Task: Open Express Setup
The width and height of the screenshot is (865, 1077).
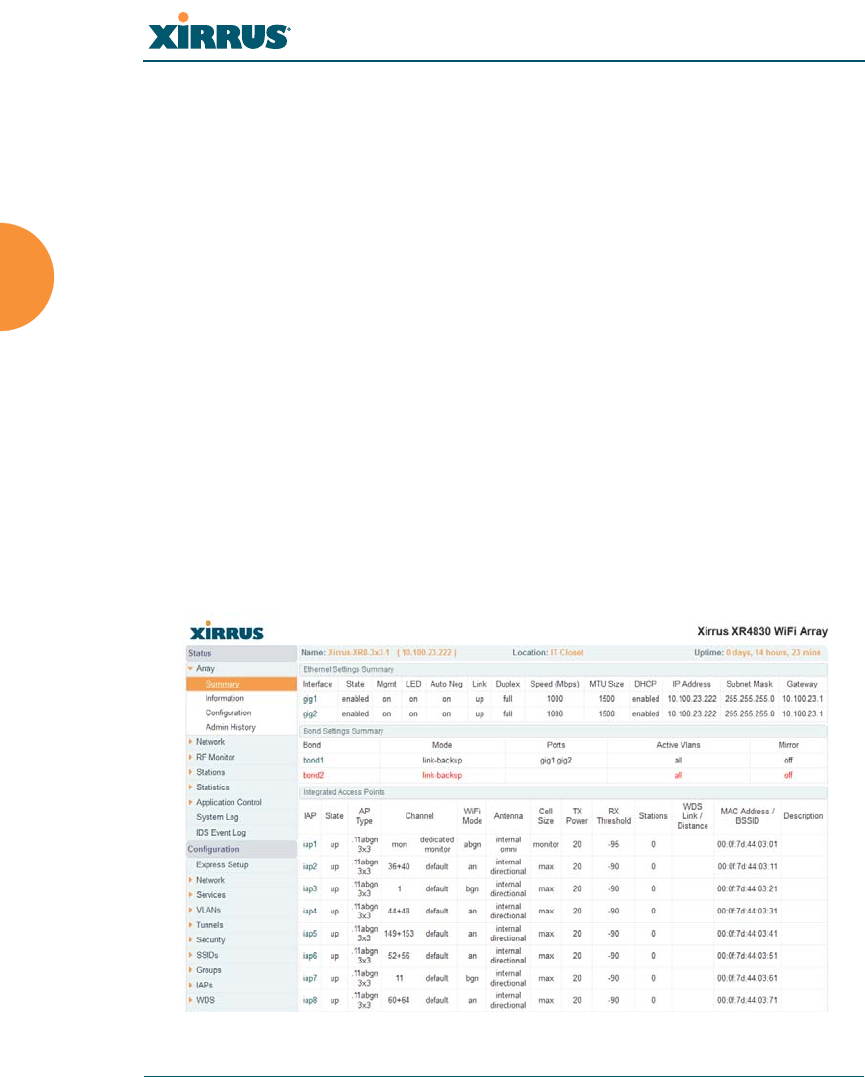Action: 222,865
